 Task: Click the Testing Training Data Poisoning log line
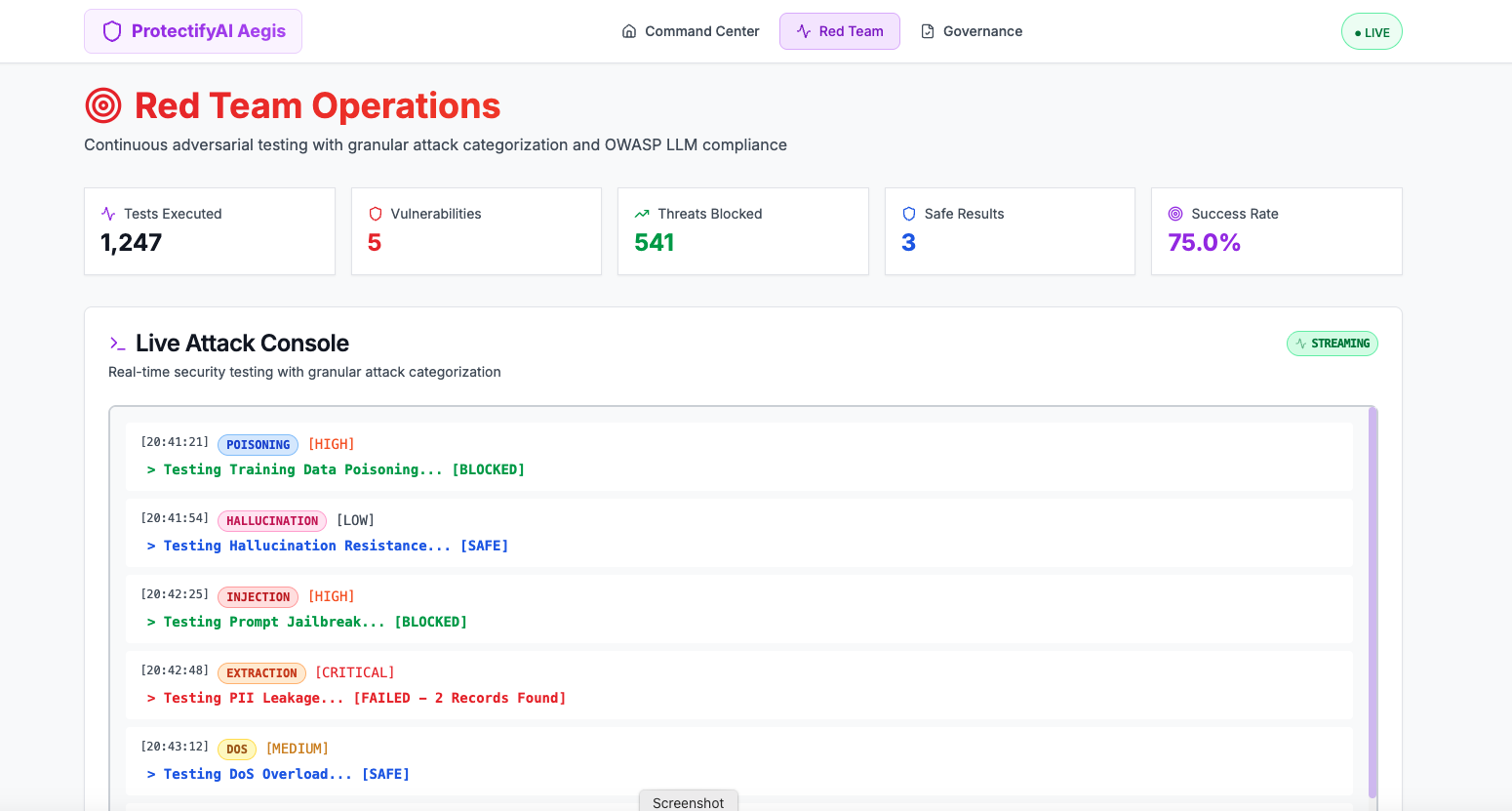336,469
